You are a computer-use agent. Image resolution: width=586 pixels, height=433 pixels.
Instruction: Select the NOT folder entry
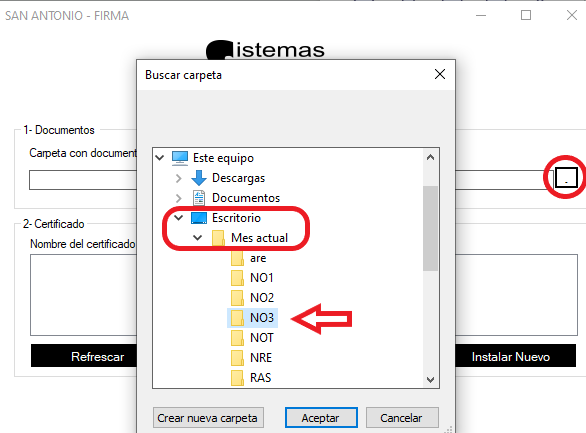(x=252, y=338)
